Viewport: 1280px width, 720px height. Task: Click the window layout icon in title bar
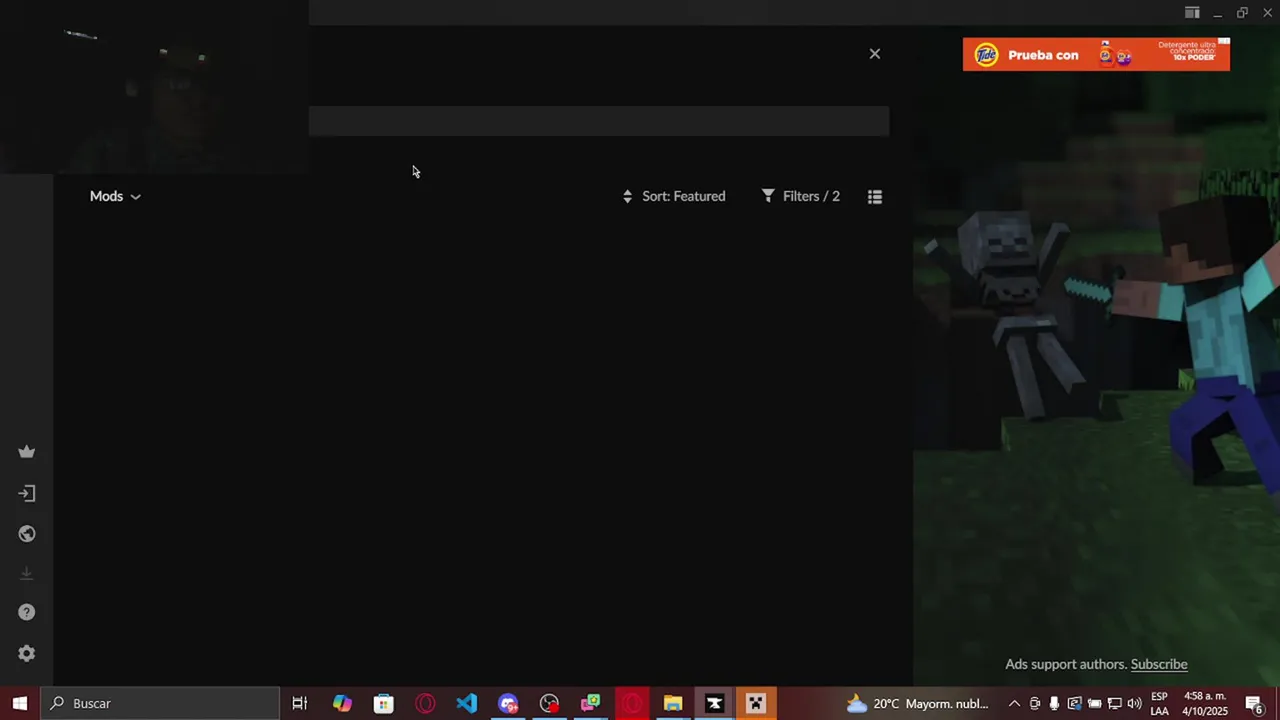tap(1192, 13)
